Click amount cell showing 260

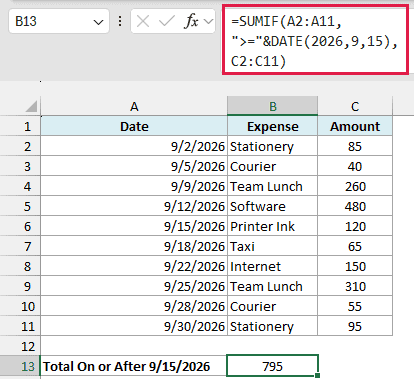pos(355,186)
